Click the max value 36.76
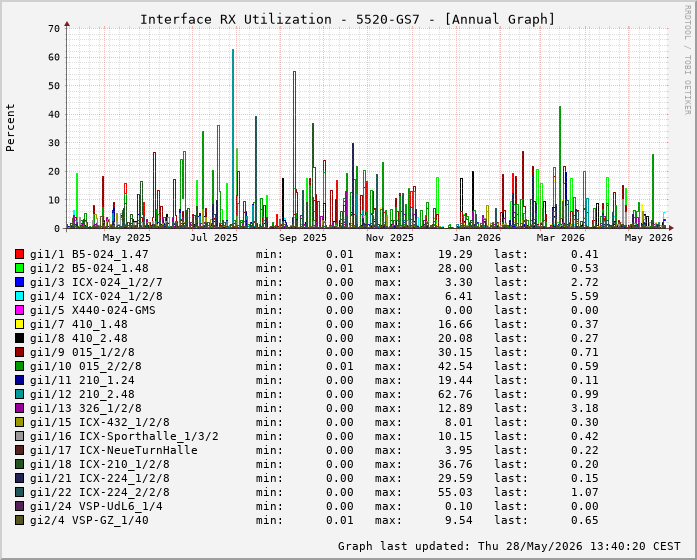This screenshot has width=697, height=560. tap(455, 464)
